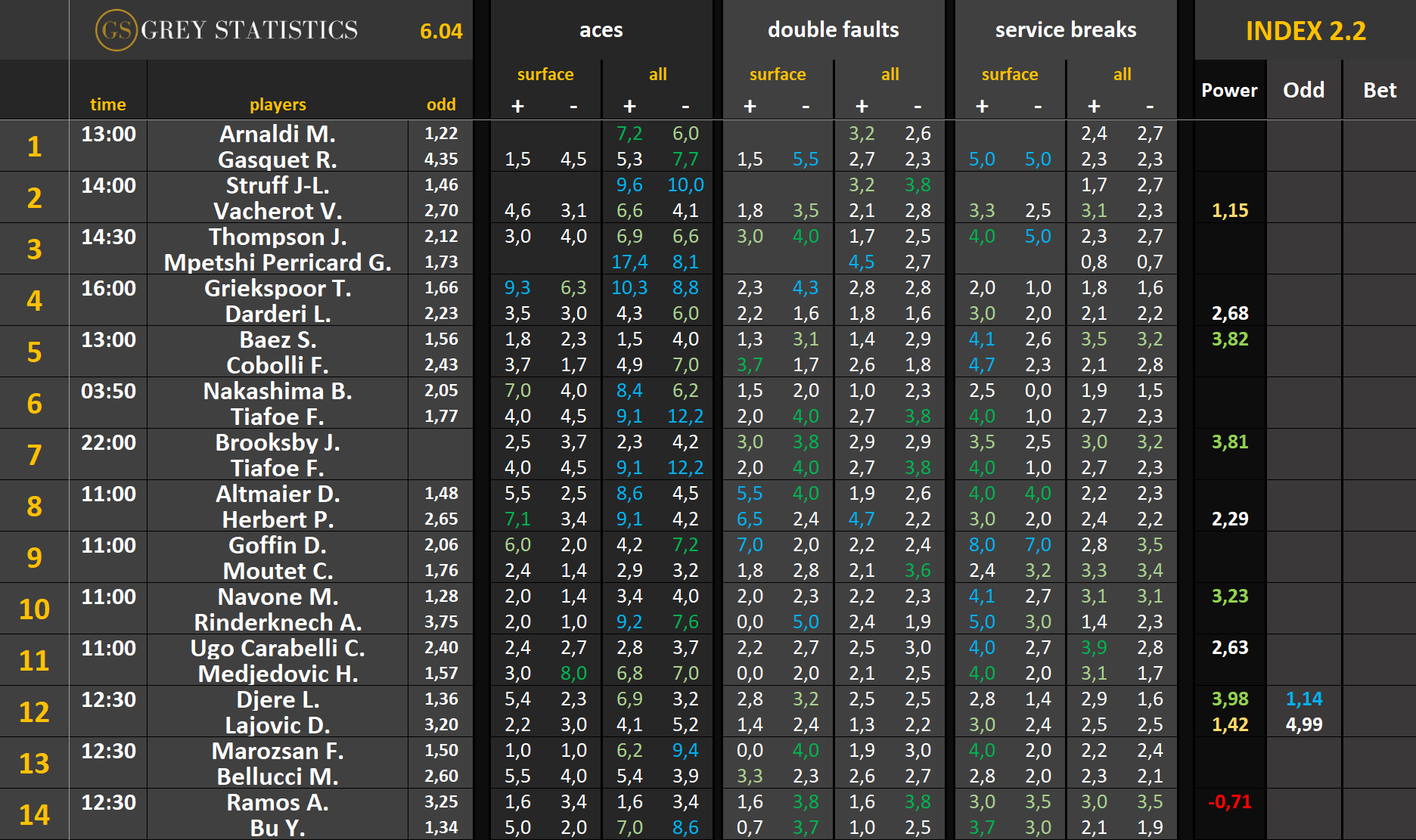Select row number 14

click(34, 814)
